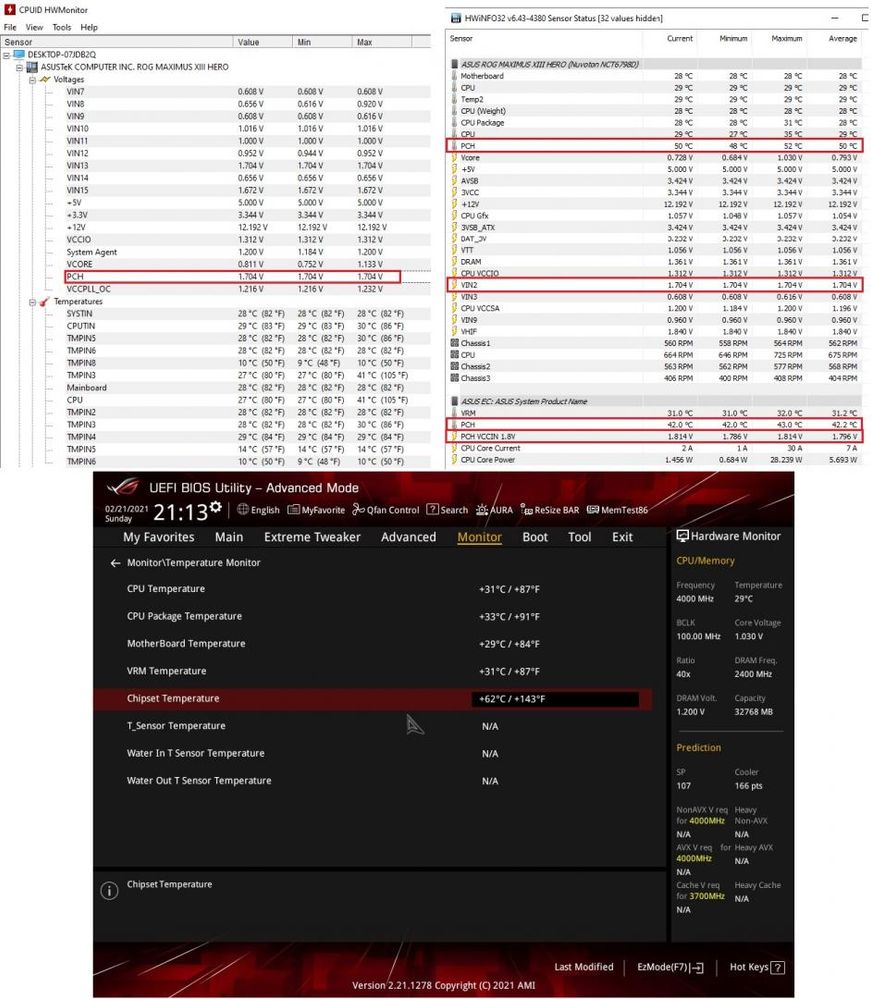871x999 pixels.
Task: Switch to the Main BIOS tab
Action: coord(229,537)
